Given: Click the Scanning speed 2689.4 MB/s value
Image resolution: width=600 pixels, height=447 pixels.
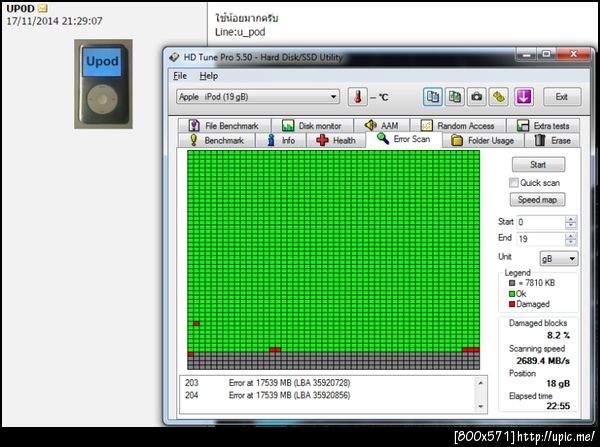Looking at the screenshot, I should 543,361.
